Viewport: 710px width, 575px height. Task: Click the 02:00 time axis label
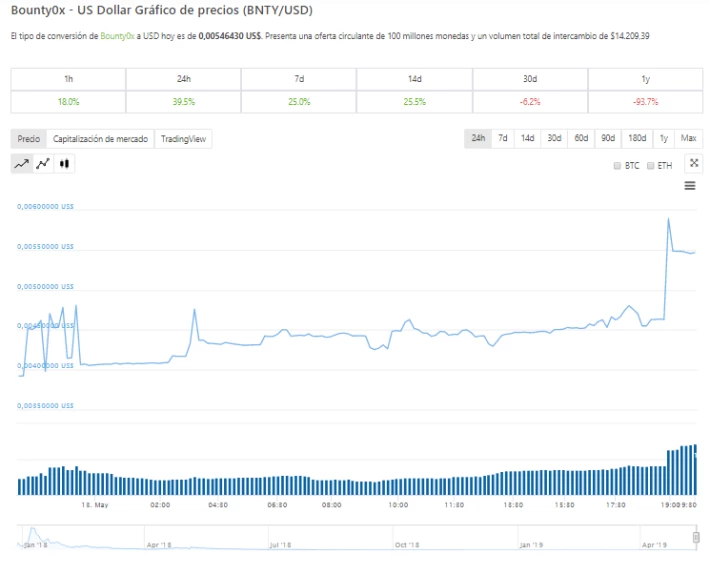point(160,505)
